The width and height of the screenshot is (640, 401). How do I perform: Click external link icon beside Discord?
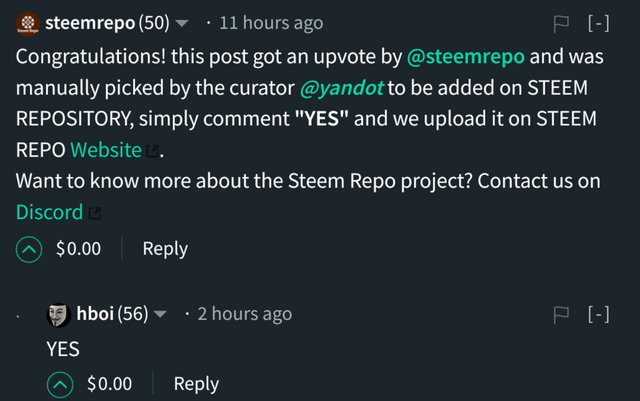tap(95, 213)
